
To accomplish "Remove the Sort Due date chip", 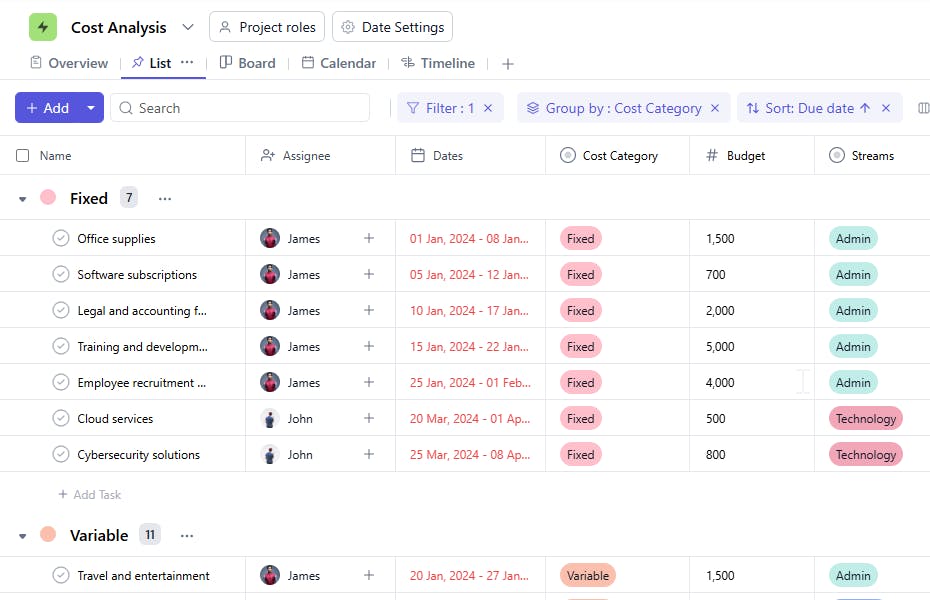I will coord(885,108).
